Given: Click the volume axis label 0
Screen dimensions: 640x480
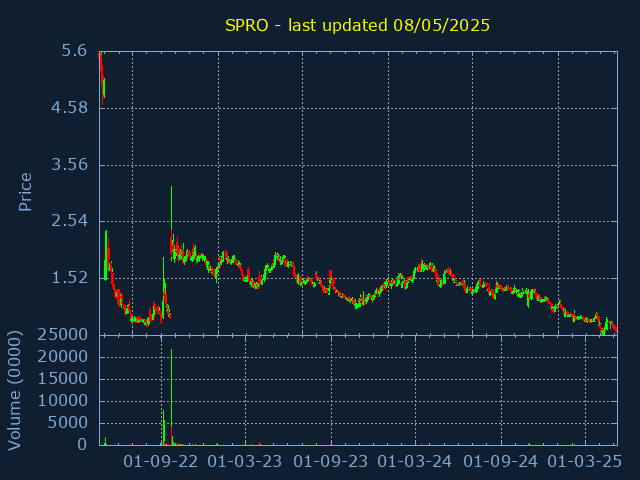Looking at the screenshot, I should coord(82,444).
